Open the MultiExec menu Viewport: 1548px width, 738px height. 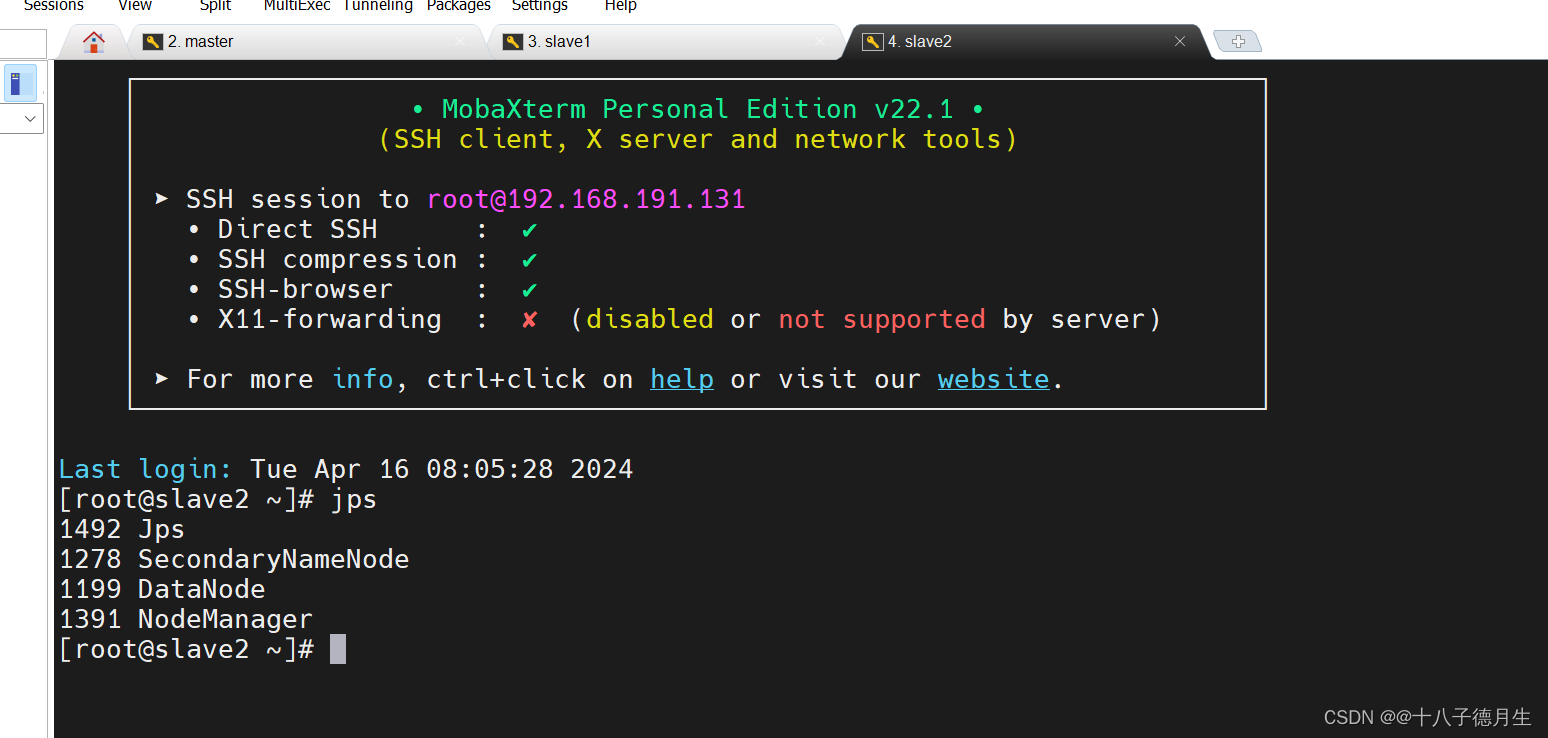pos(297,6)
